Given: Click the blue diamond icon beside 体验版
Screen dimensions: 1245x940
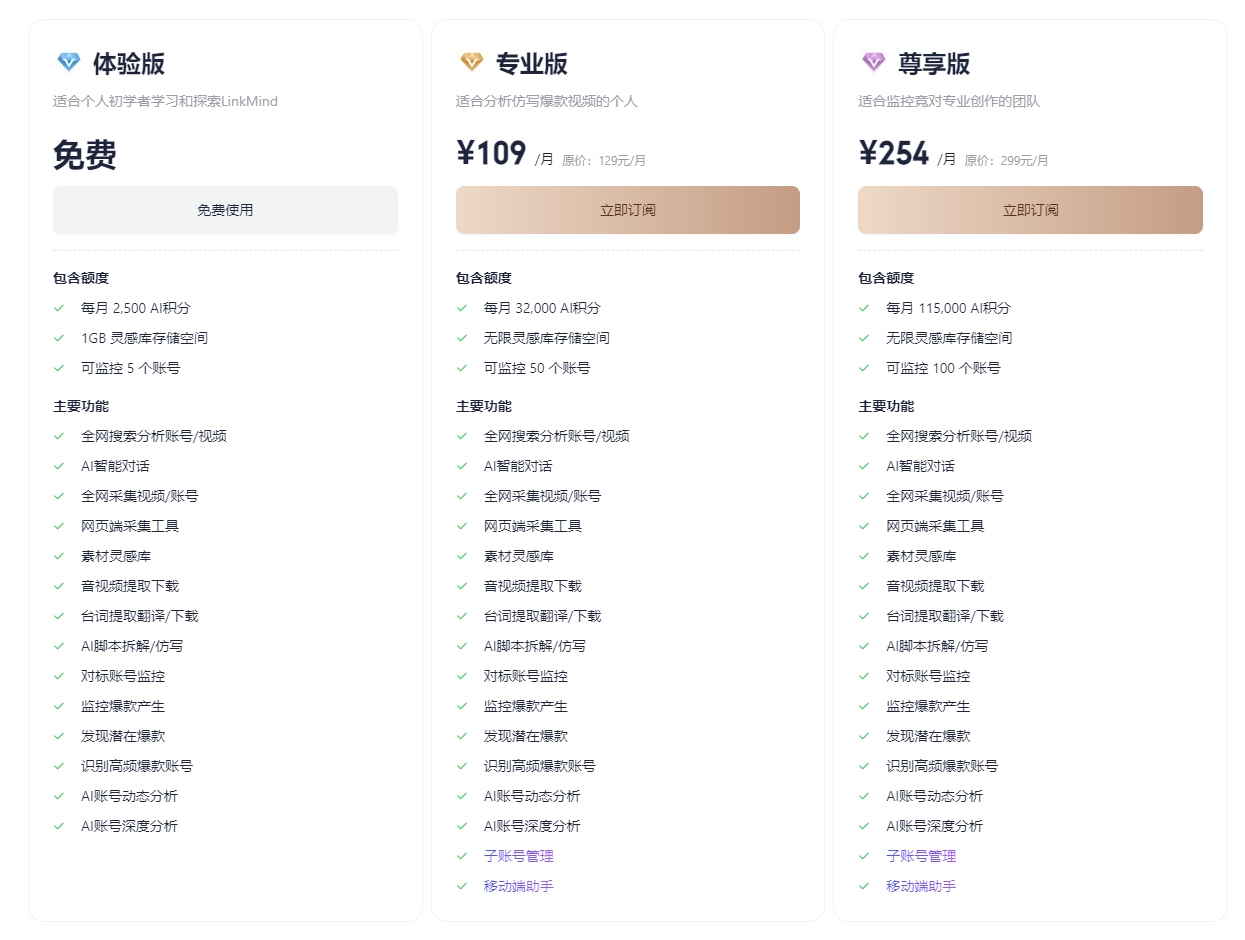Looking at the screenshot, I should click(68, 63).
